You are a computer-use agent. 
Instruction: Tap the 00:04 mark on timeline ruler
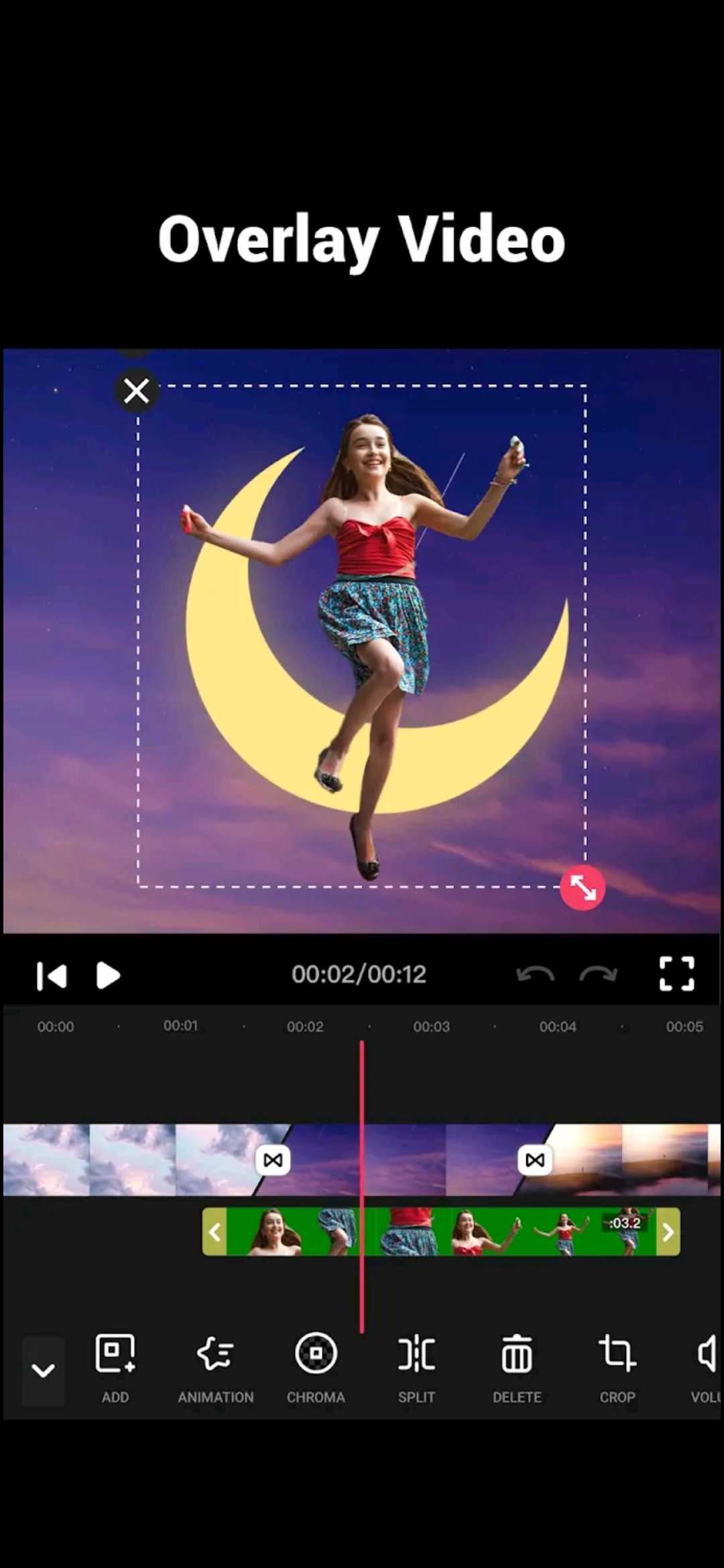coord(558,1027)
